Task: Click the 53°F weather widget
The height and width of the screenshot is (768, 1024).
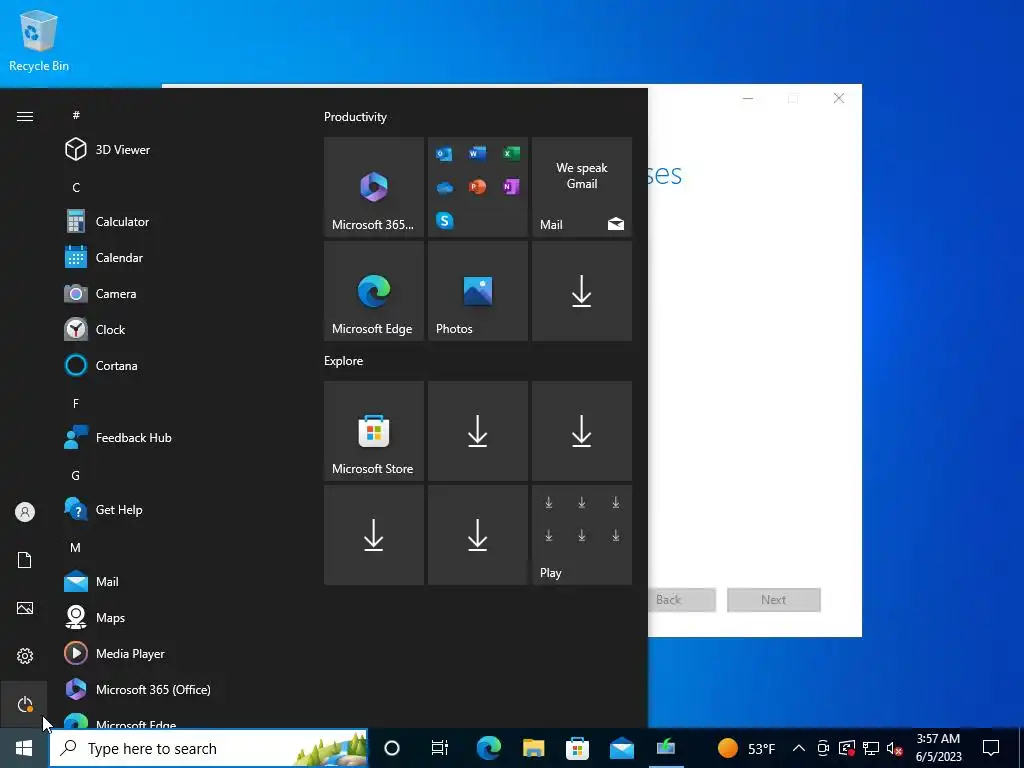Action: [746, 748]
